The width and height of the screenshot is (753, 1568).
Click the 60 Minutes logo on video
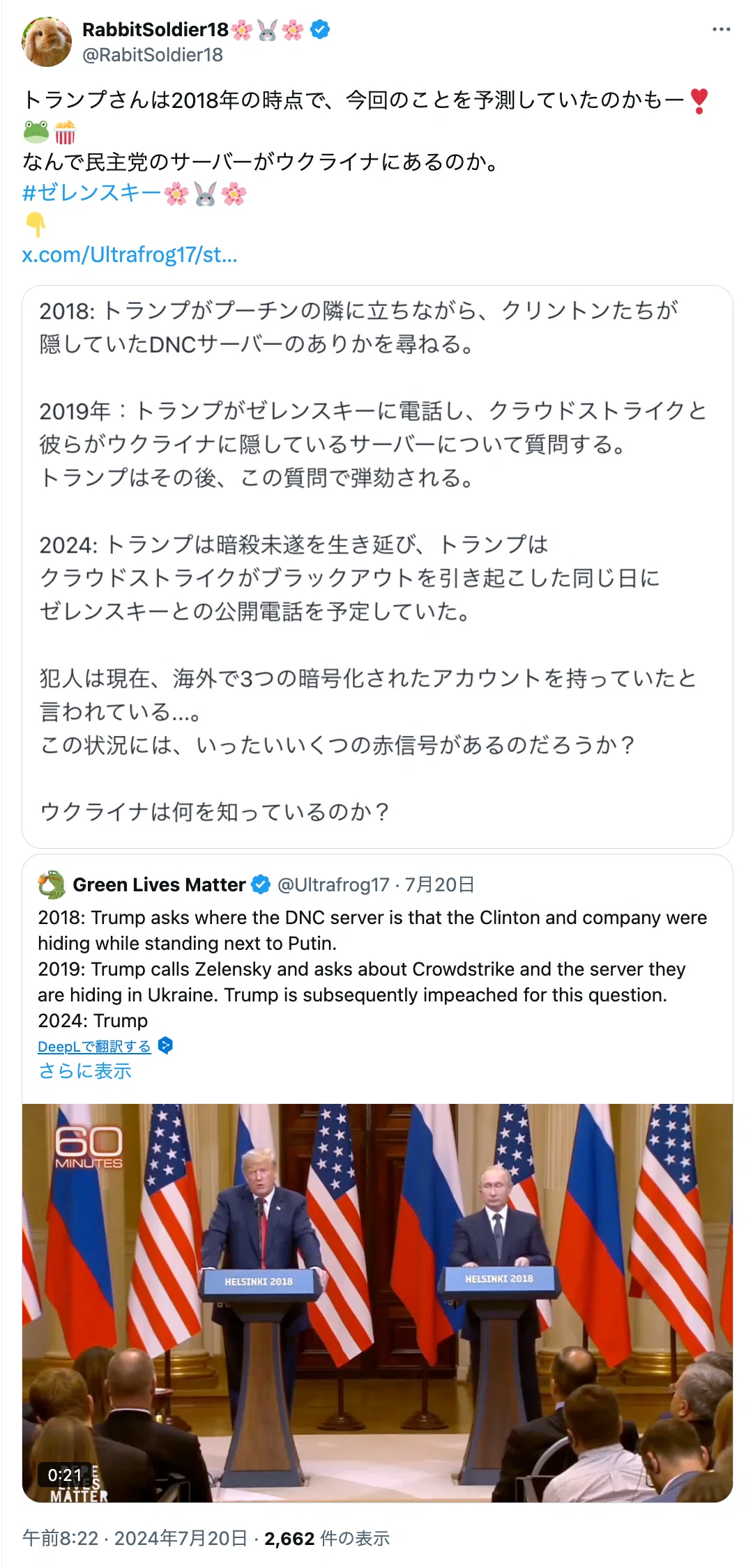89,1146
